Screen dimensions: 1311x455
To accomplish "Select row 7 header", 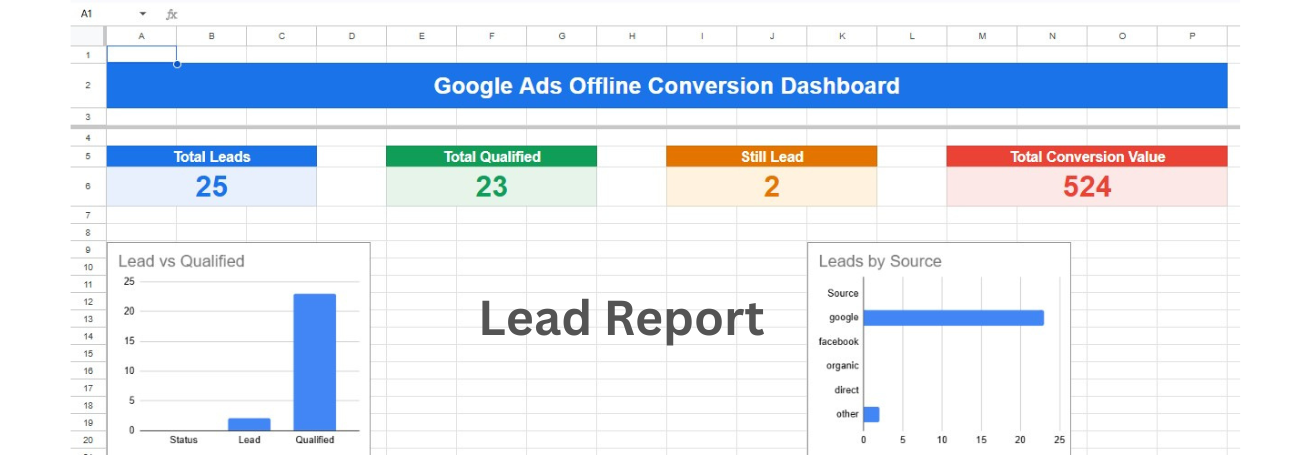I will (88, 215).
